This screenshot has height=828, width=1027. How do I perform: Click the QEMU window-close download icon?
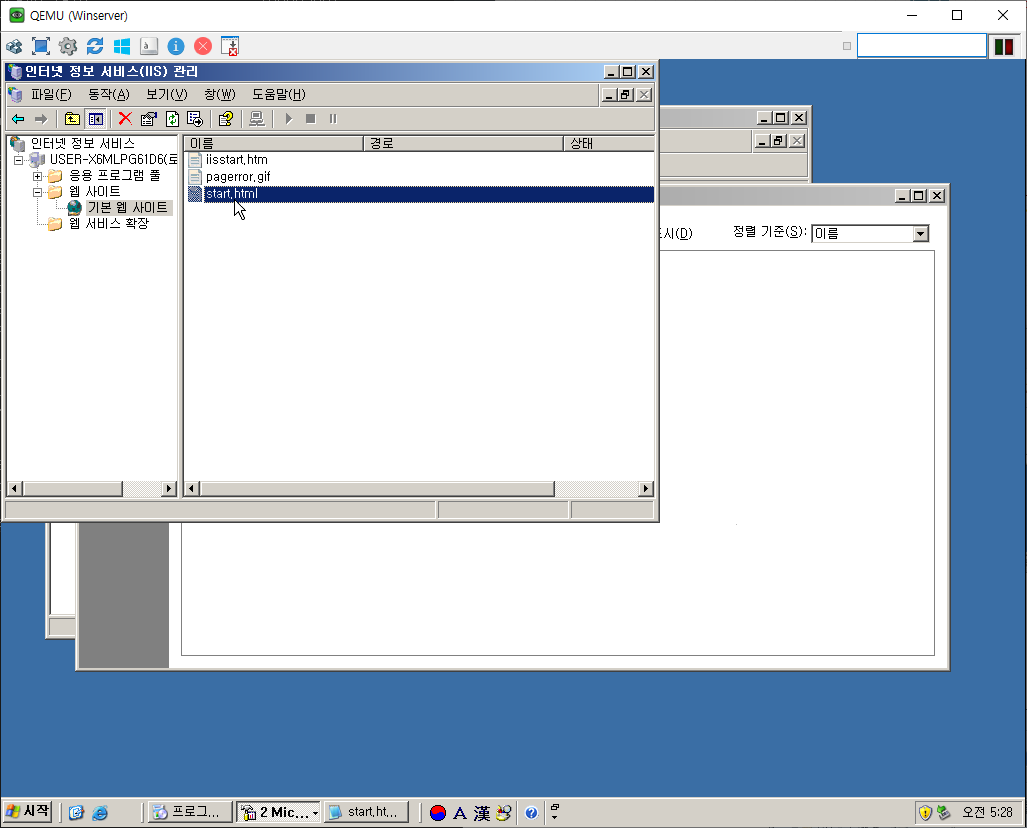click(x=230, y=46)
